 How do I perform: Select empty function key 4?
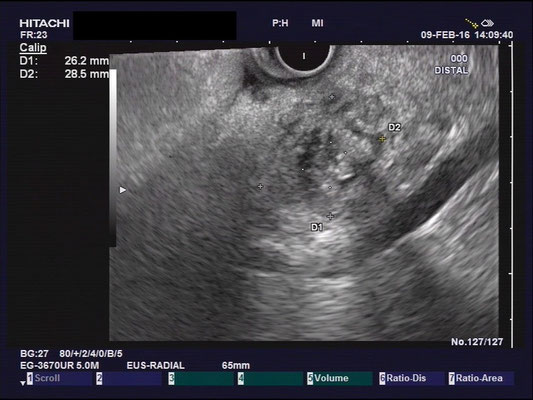pos(270,378)
